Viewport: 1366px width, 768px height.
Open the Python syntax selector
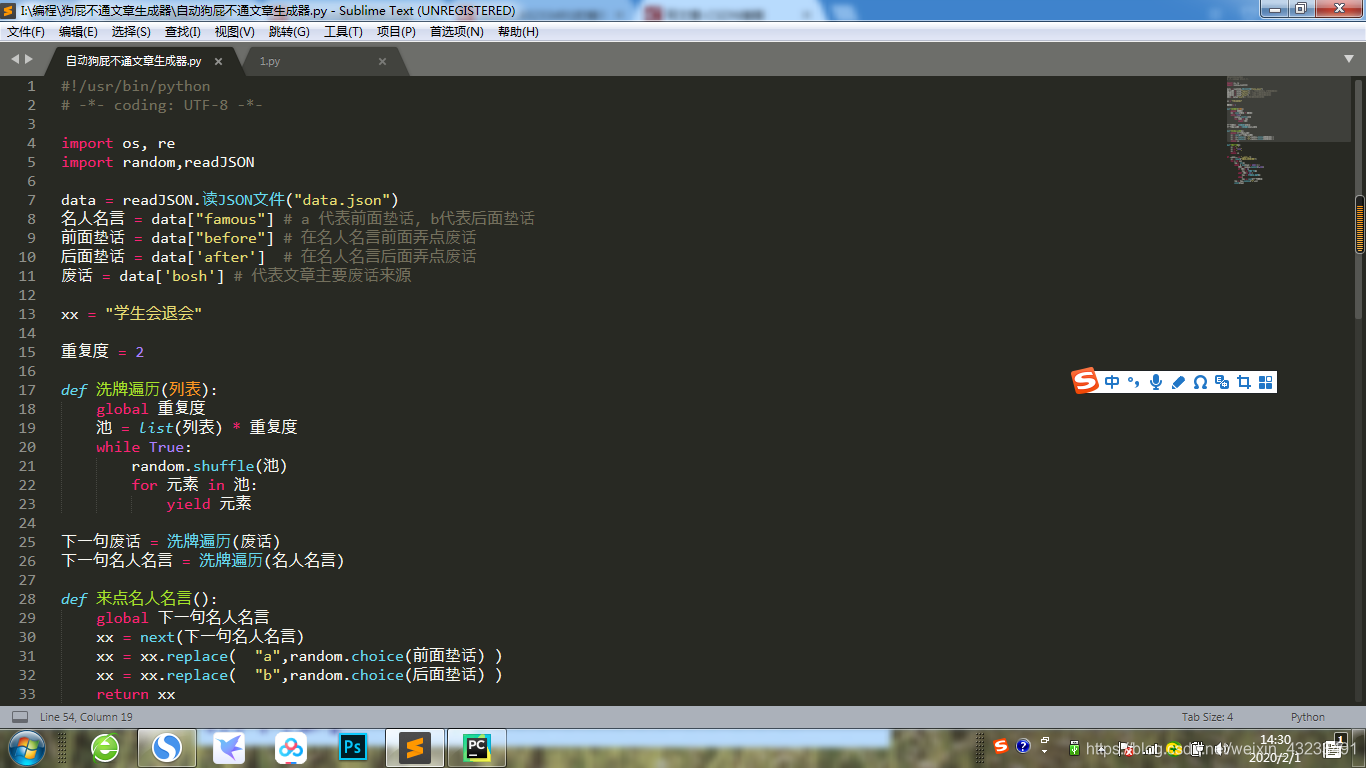(1307, 717)
